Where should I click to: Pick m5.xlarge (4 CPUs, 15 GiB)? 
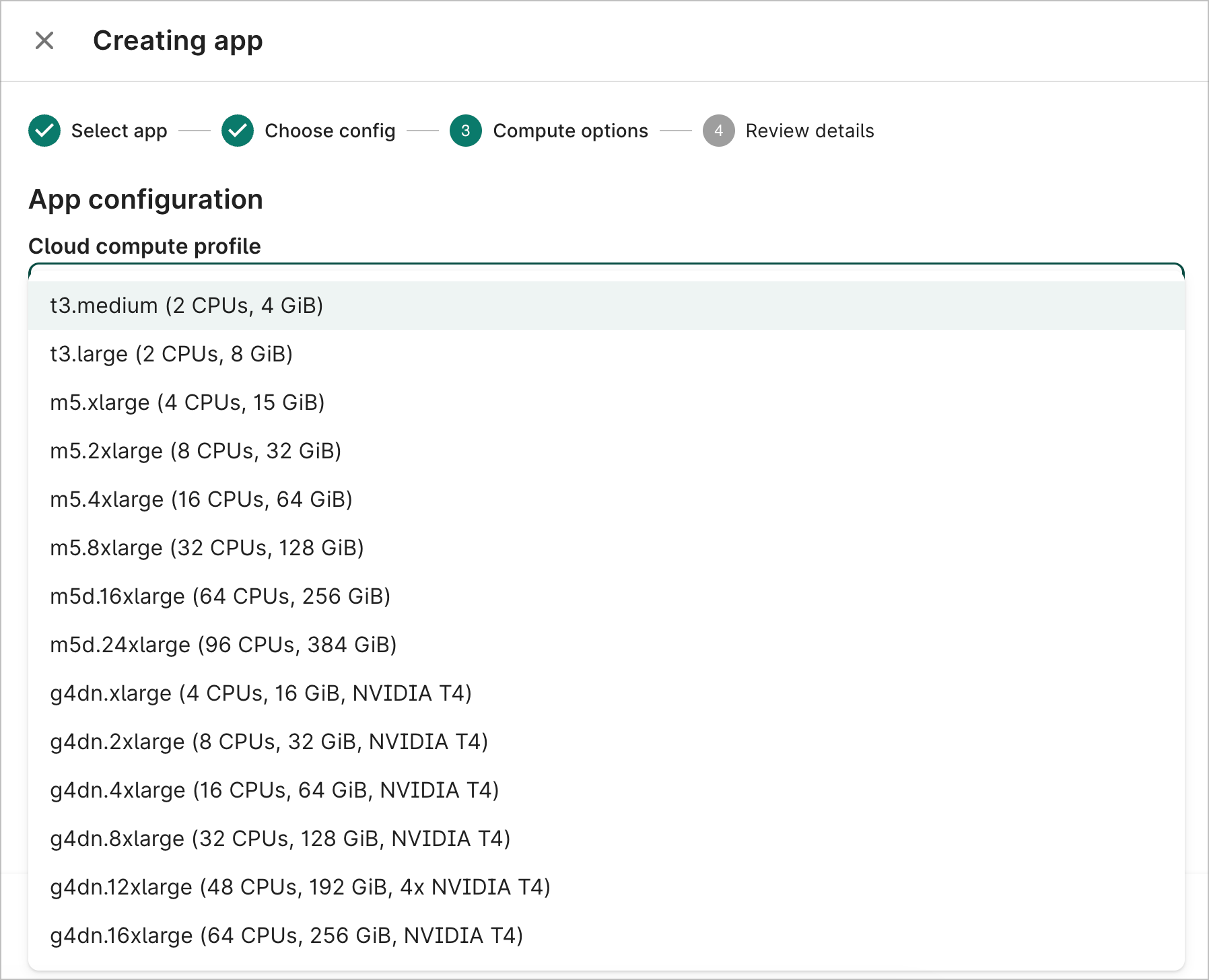[x=187, y=403]
